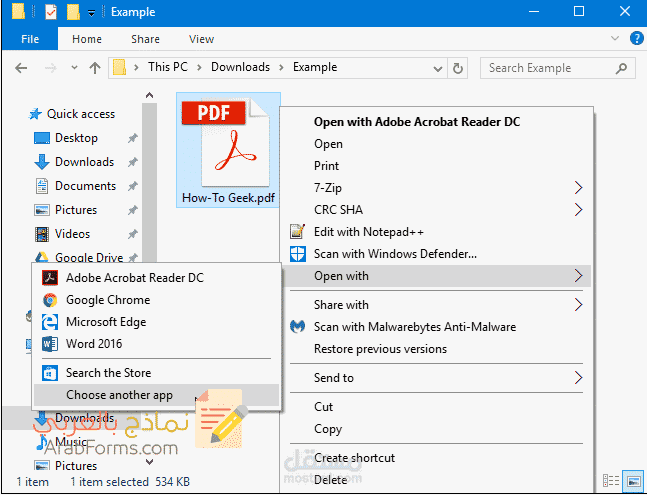Click Downloads in the address bar
Image resolution: width=647 pixels, height=495 pixels.
pos(240,67)
